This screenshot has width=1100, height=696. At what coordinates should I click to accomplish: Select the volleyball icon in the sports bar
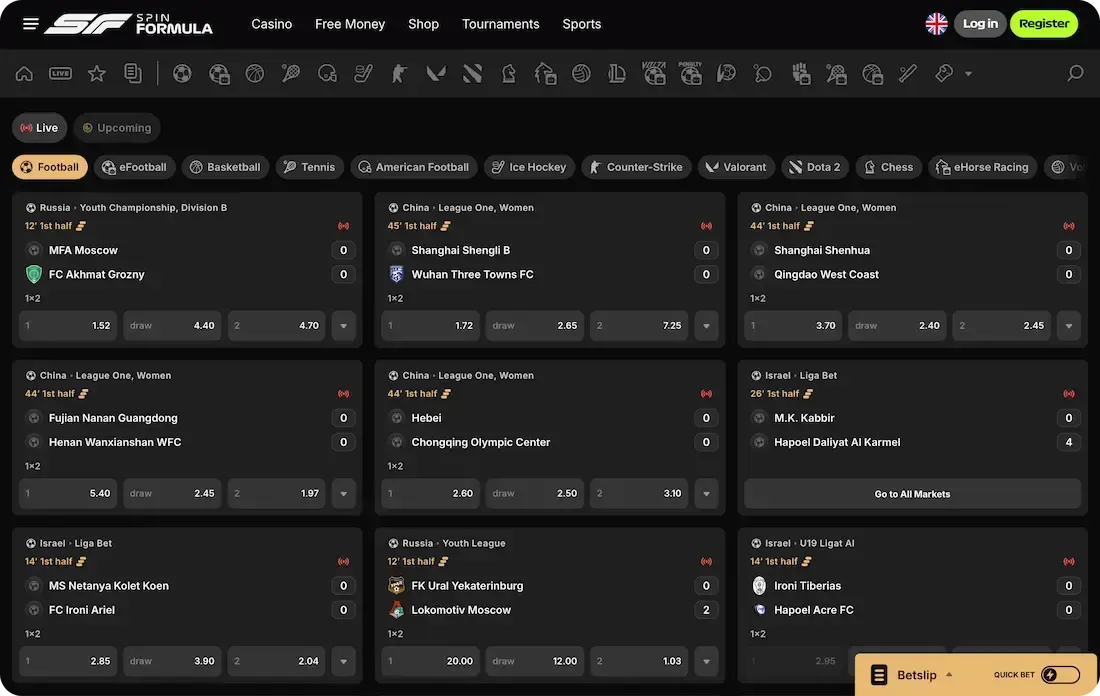(581, 73)
